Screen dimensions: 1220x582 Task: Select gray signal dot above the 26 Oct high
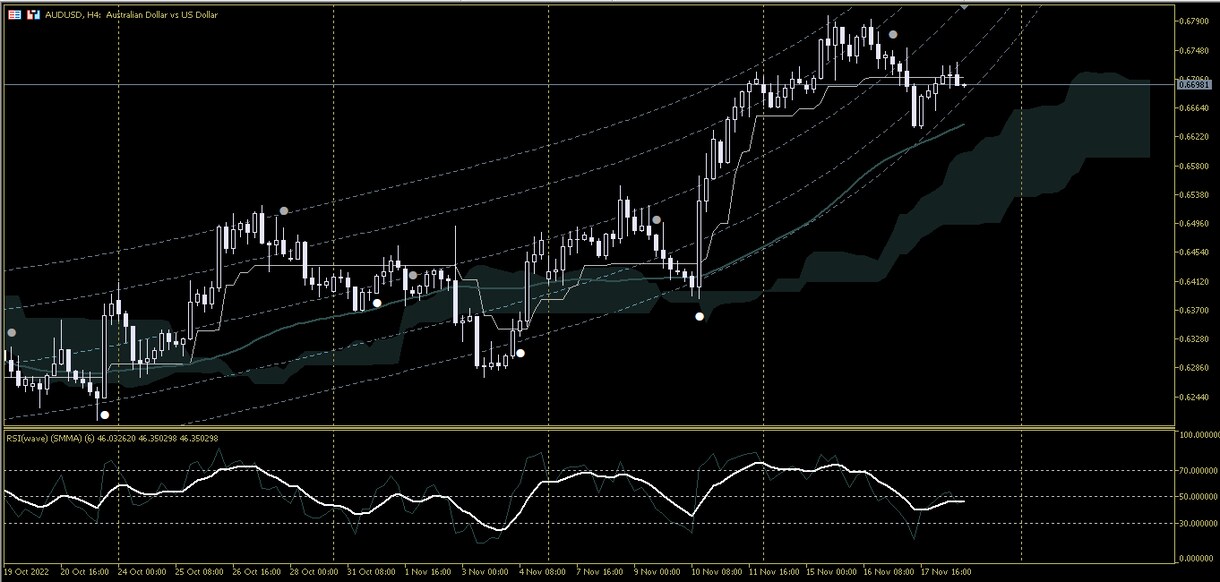[284, 211]
